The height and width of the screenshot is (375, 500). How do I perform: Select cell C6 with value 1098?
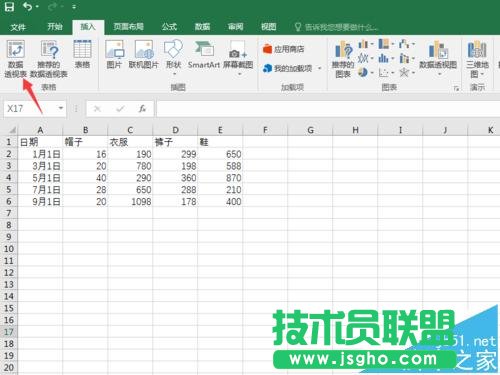pyautogui.click(x=130, y=201)
